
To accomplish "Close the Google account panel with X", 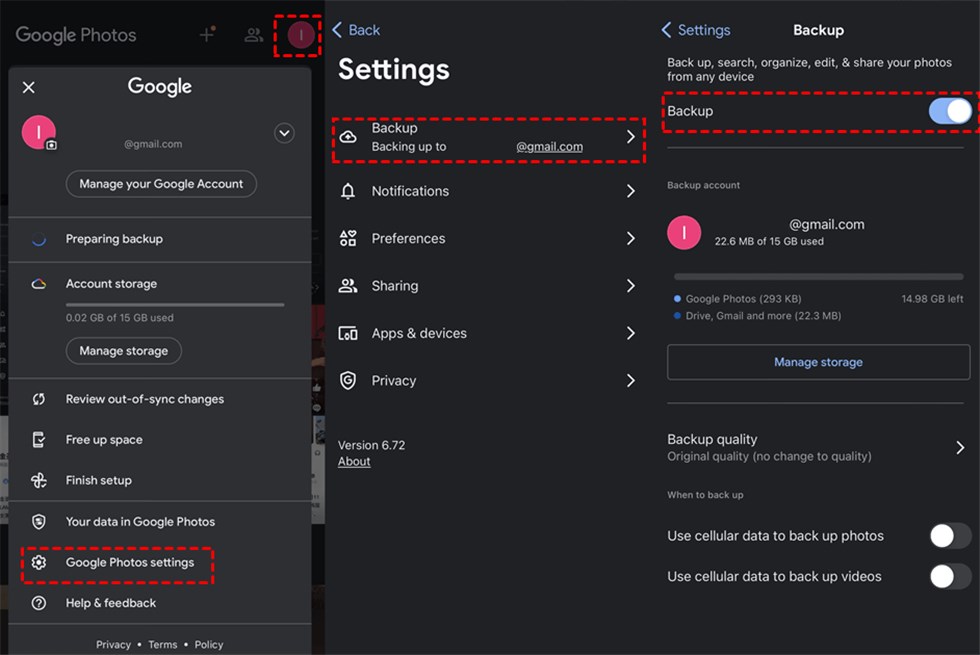I will pos(28,87).
